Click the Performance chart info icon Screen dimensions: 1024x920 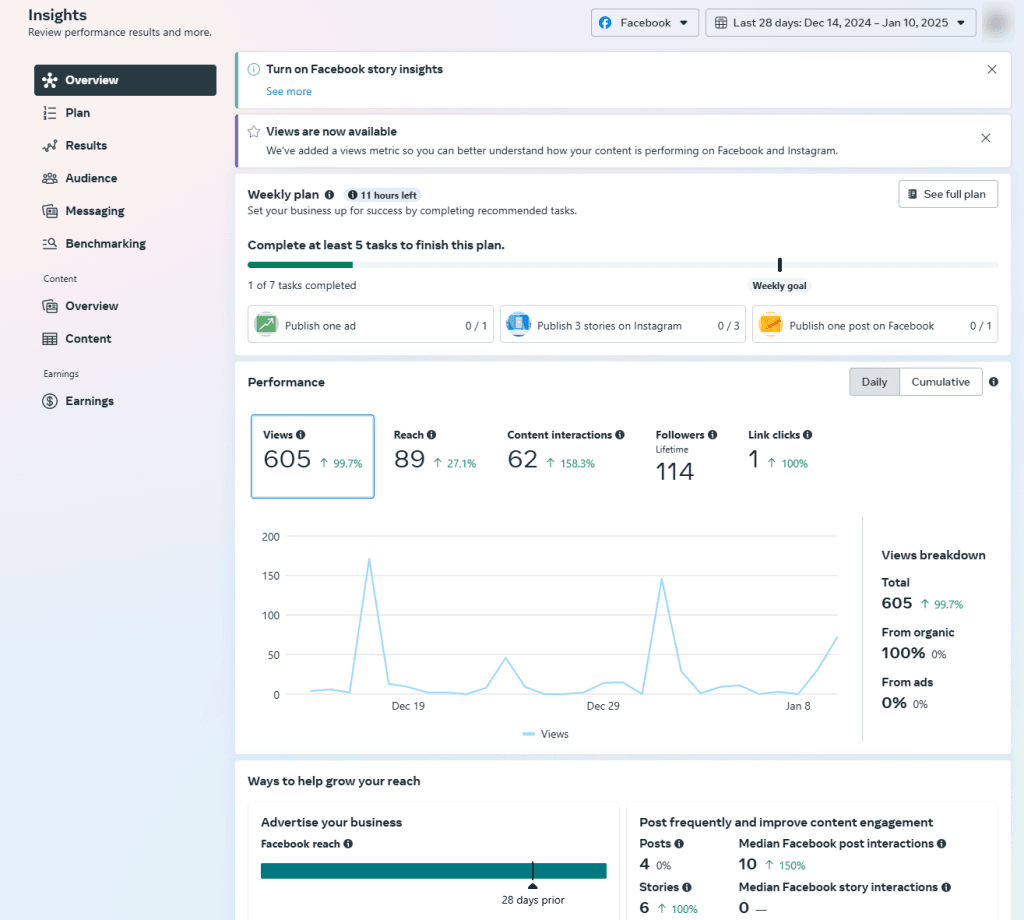click(x=993, y=381)
